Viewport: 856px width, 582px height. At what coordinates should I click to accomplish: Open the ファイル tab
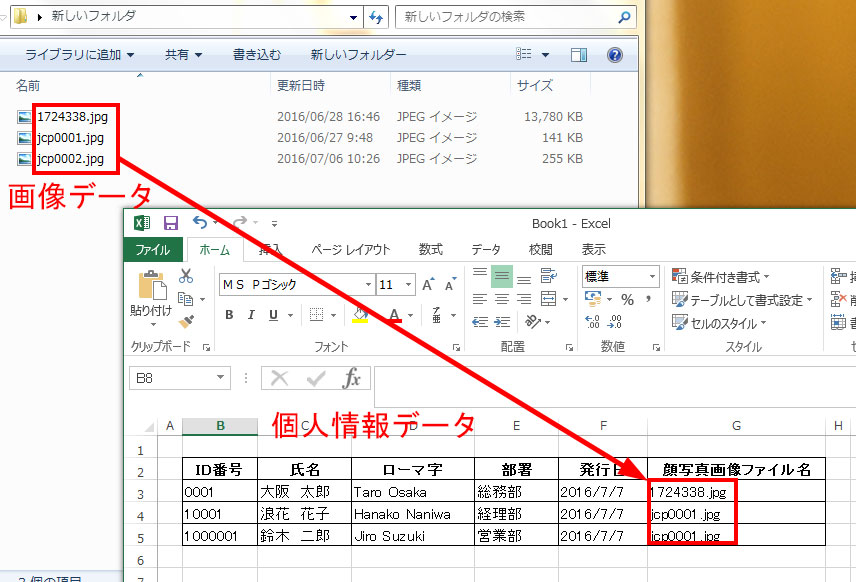152,250
